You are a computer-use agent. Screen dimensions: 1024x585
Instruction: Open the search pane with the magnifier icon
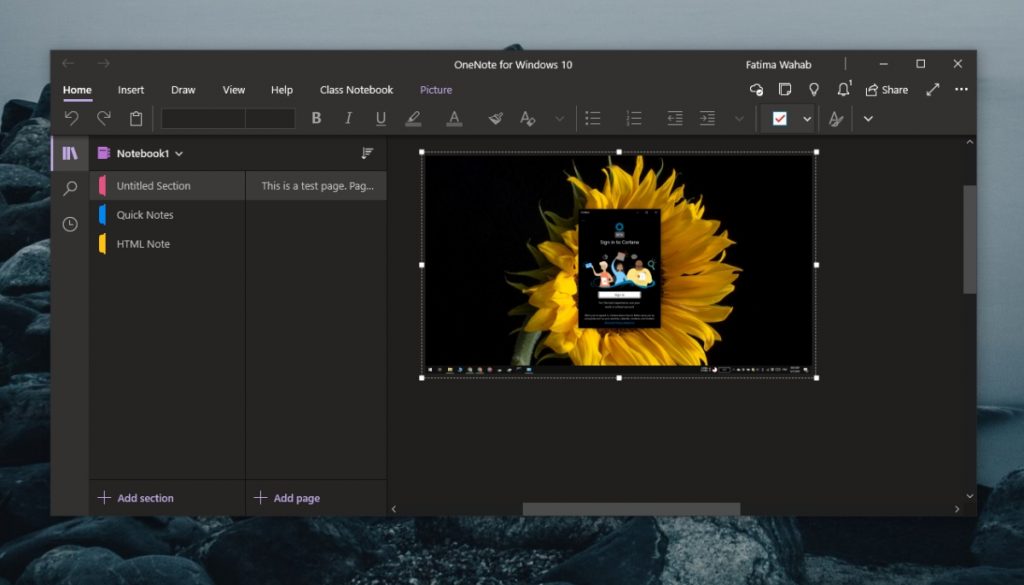pos(69,188)
